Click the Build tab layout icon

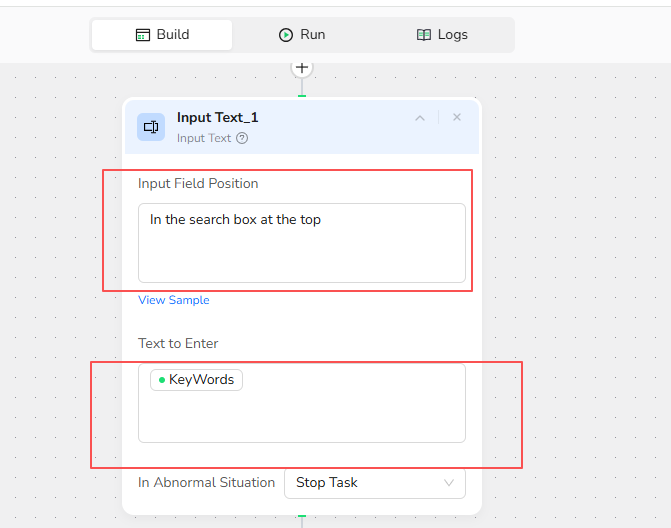pyautogui.click(x=143, y=35)
